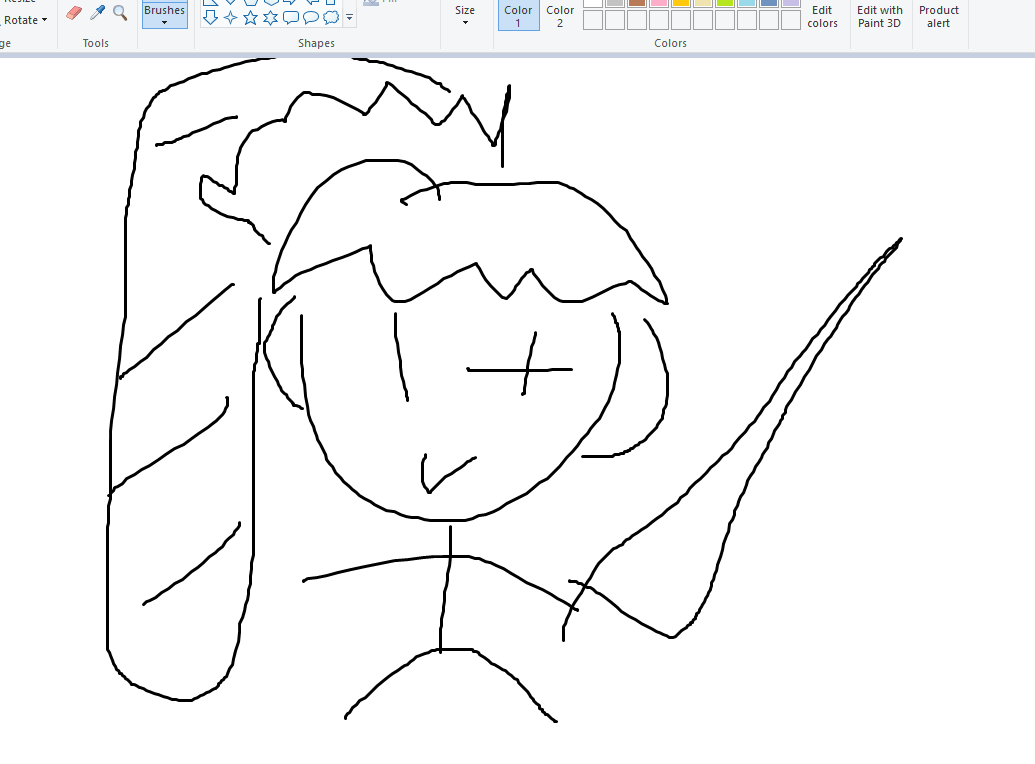Select the Magnifier zoom tool
Image resolution: width=1035 pixels, height=764 pixels.
[120, 13]
